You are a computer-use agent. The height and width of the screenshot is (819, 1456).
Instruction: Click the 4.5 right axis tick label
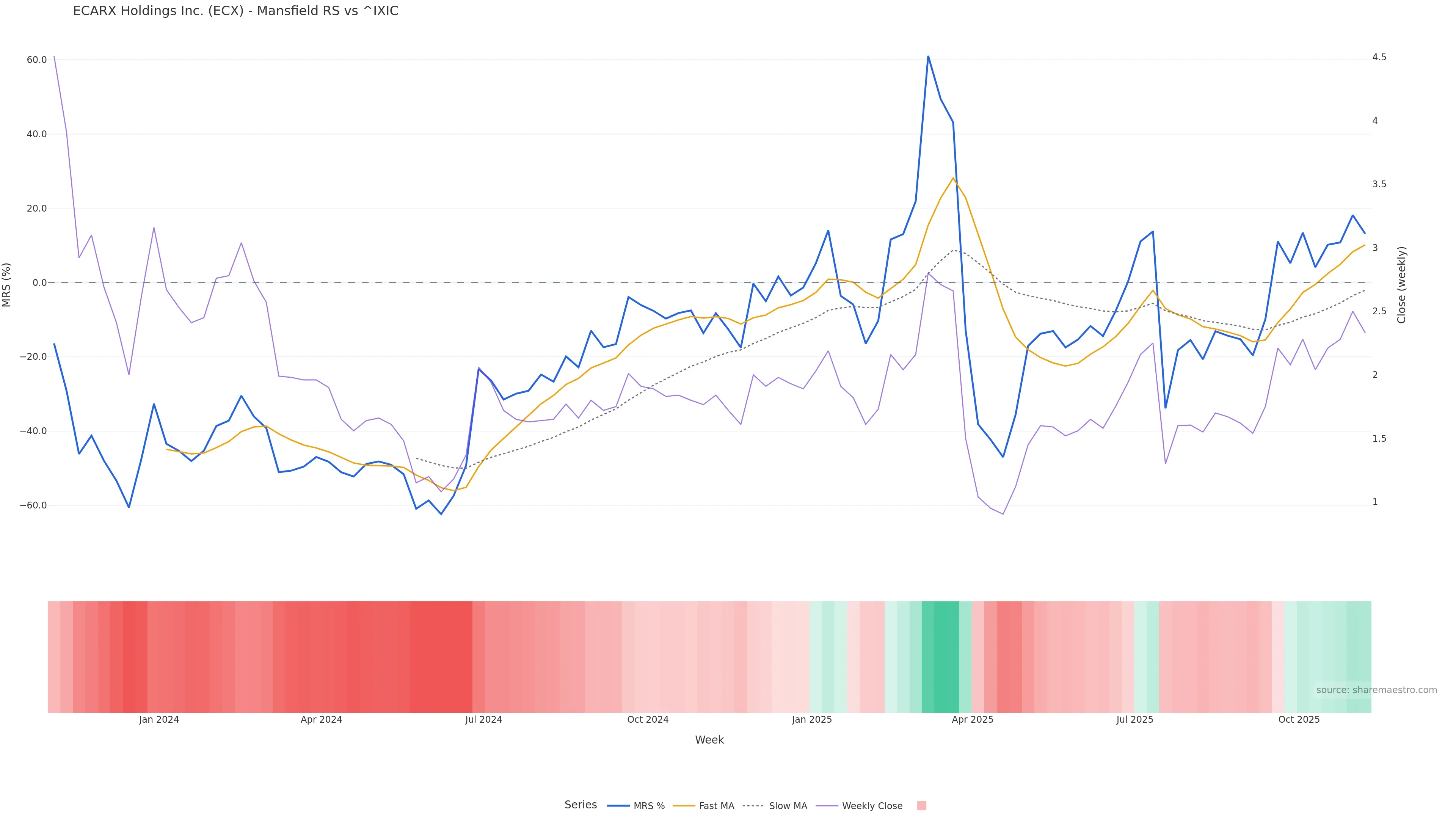(1379, 57)
